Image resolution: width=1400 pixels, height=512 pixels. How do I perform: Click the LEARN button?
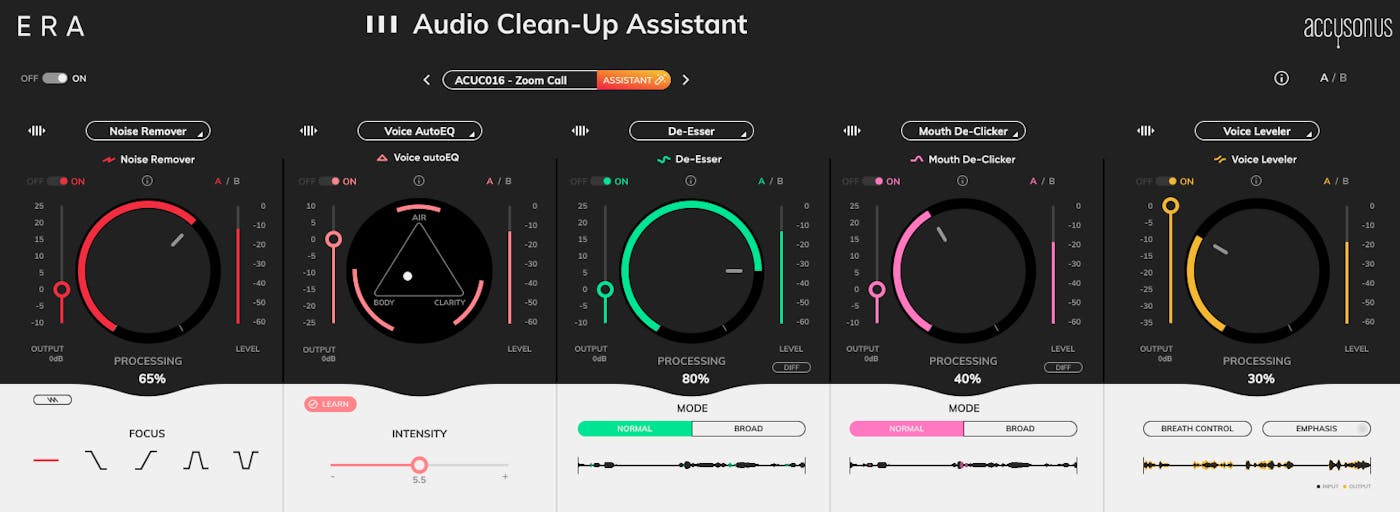click(x=330, y=404)
